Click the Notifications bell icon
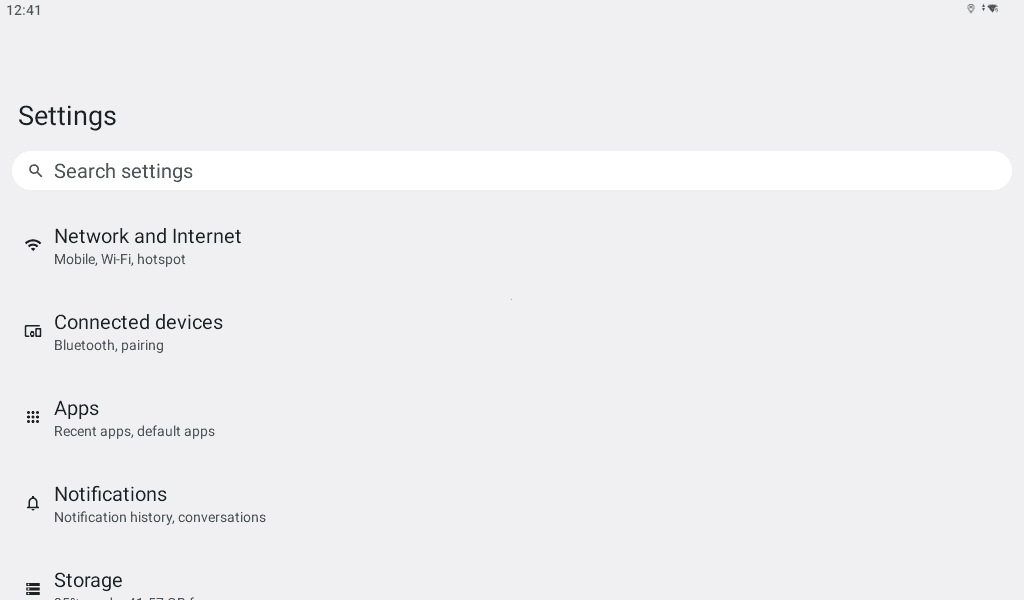This screenshot has width=1024, height=600. [x=33, y=503]
